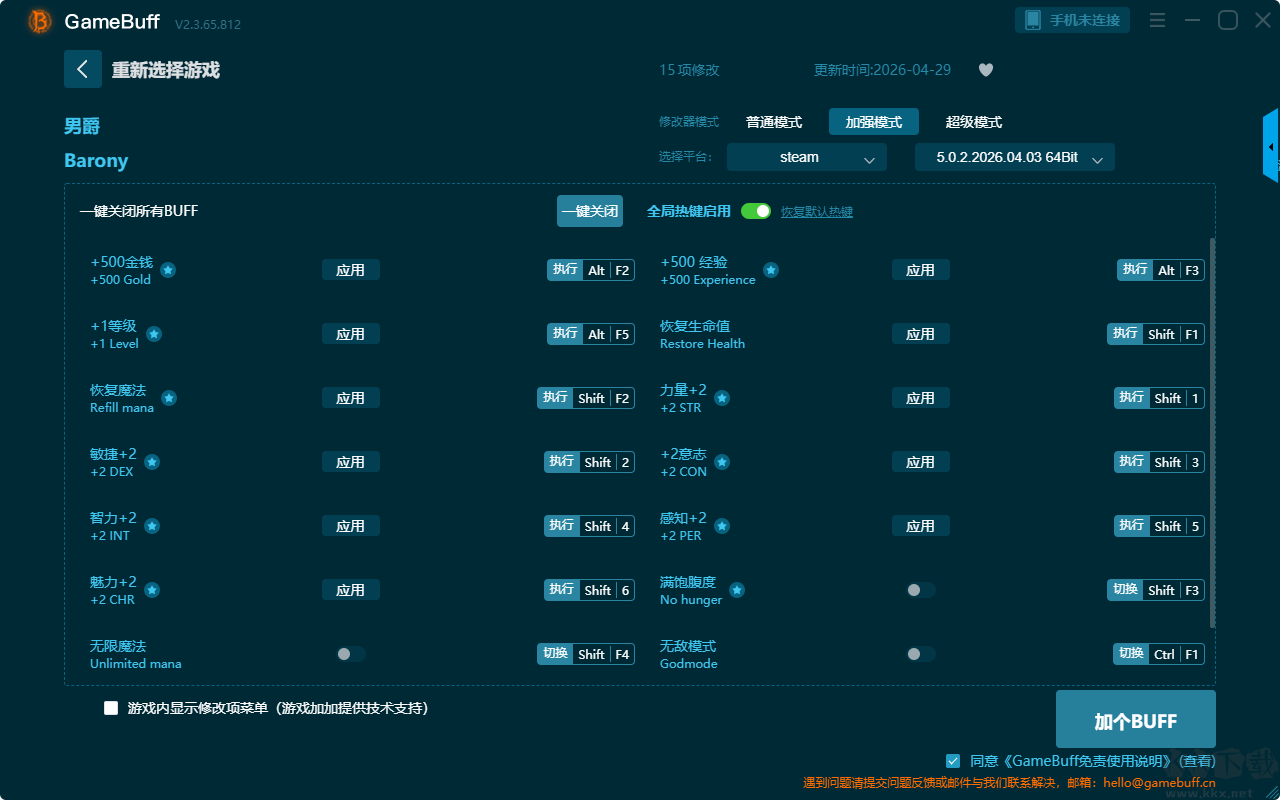
Task: Click the Ctrl F1 hotkey for Godmode
Action: click(1159, 654)
